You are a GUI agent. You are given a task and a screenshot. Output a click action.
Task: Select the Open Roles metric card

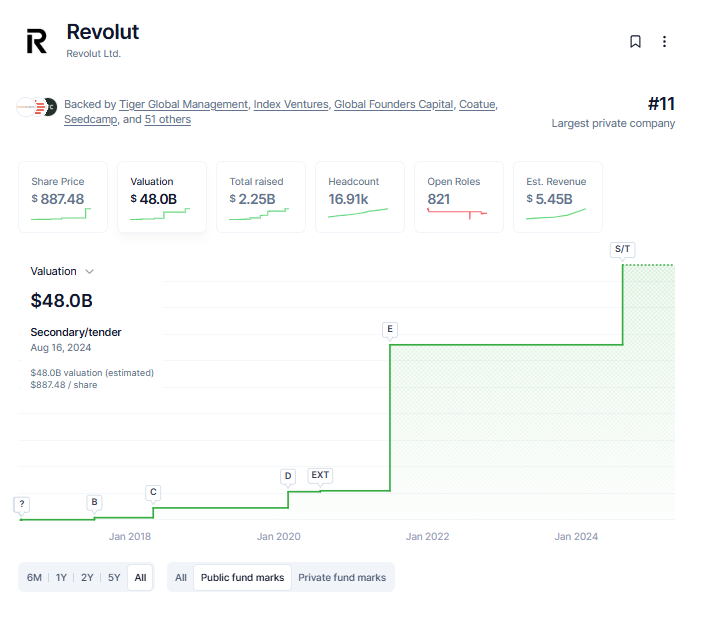[x=458, y=197]
